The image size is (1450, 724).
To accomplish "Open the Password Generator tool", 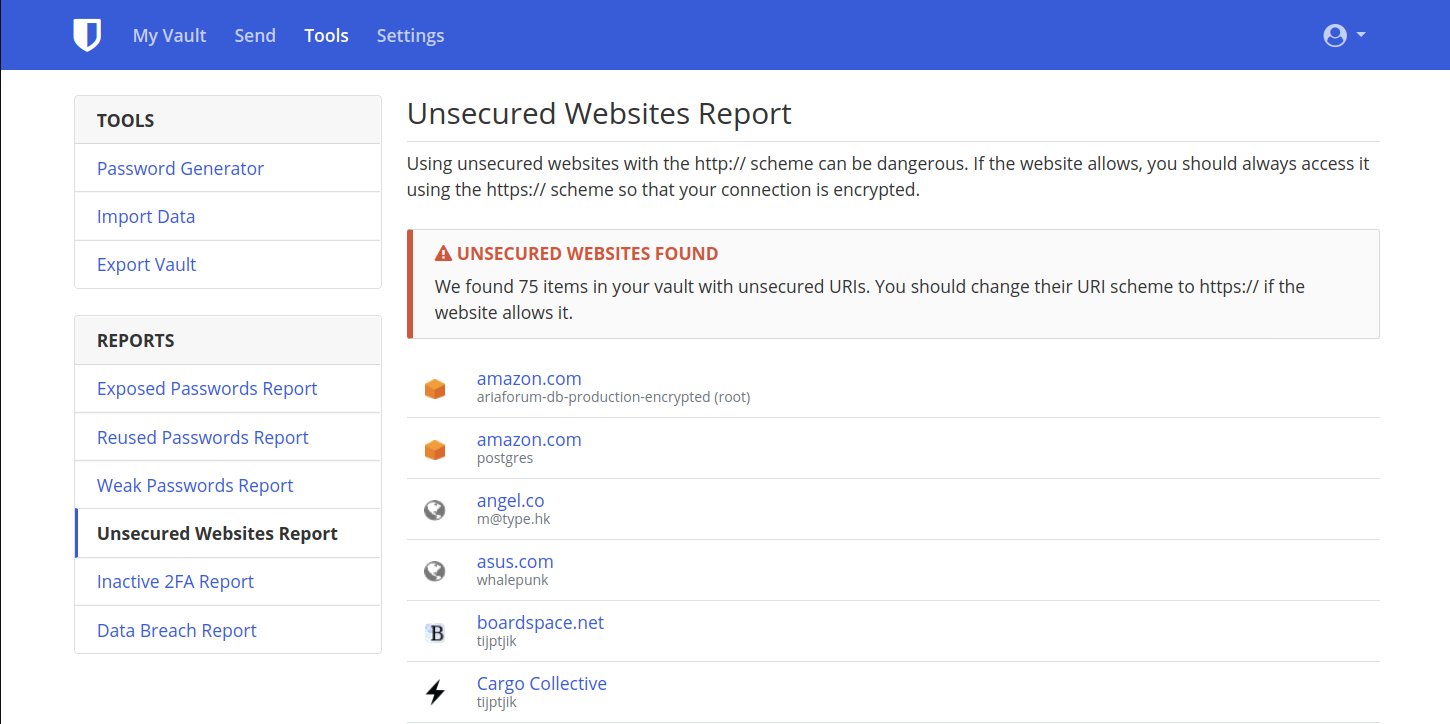I will click(x=228, y=168).
